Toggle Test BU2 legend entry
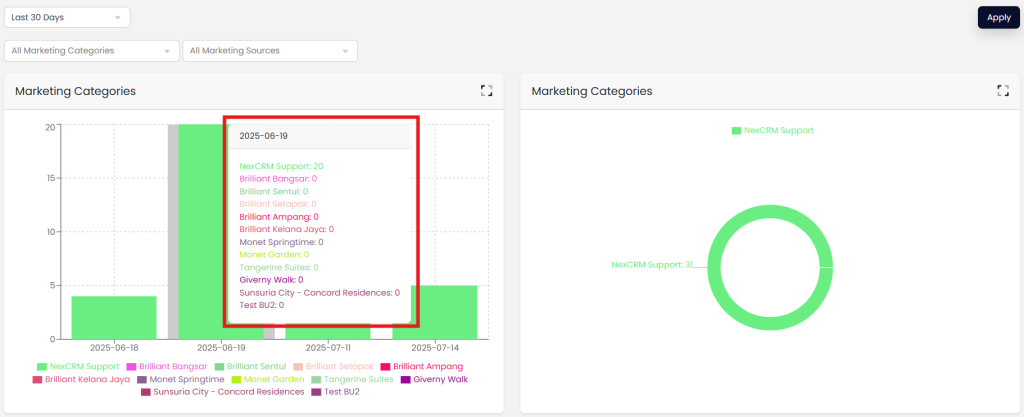 click(x=335, y=392)
